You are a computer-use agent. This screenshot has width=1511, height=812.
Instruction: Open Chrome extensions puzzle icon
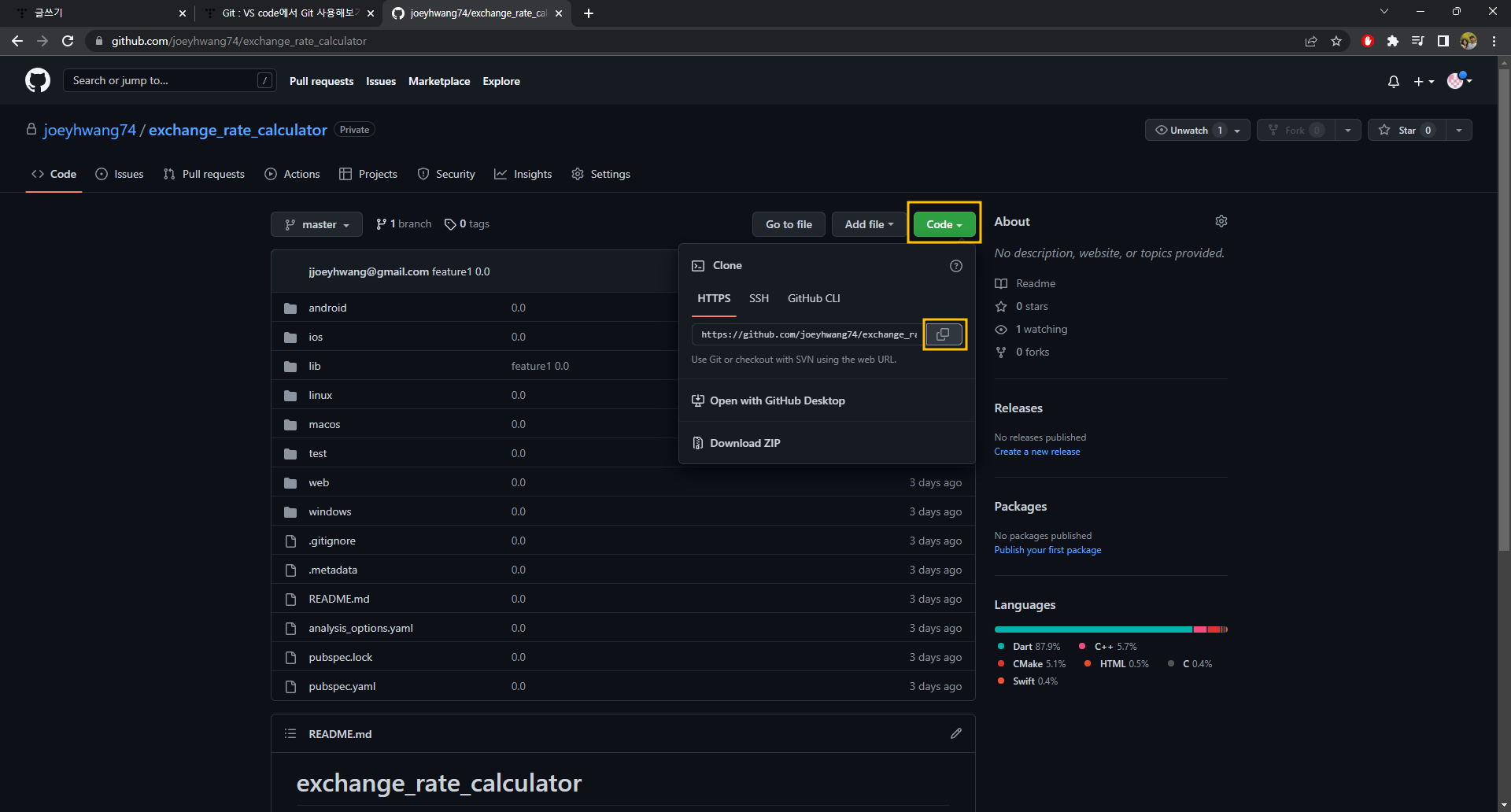(x=1392, y=41)
